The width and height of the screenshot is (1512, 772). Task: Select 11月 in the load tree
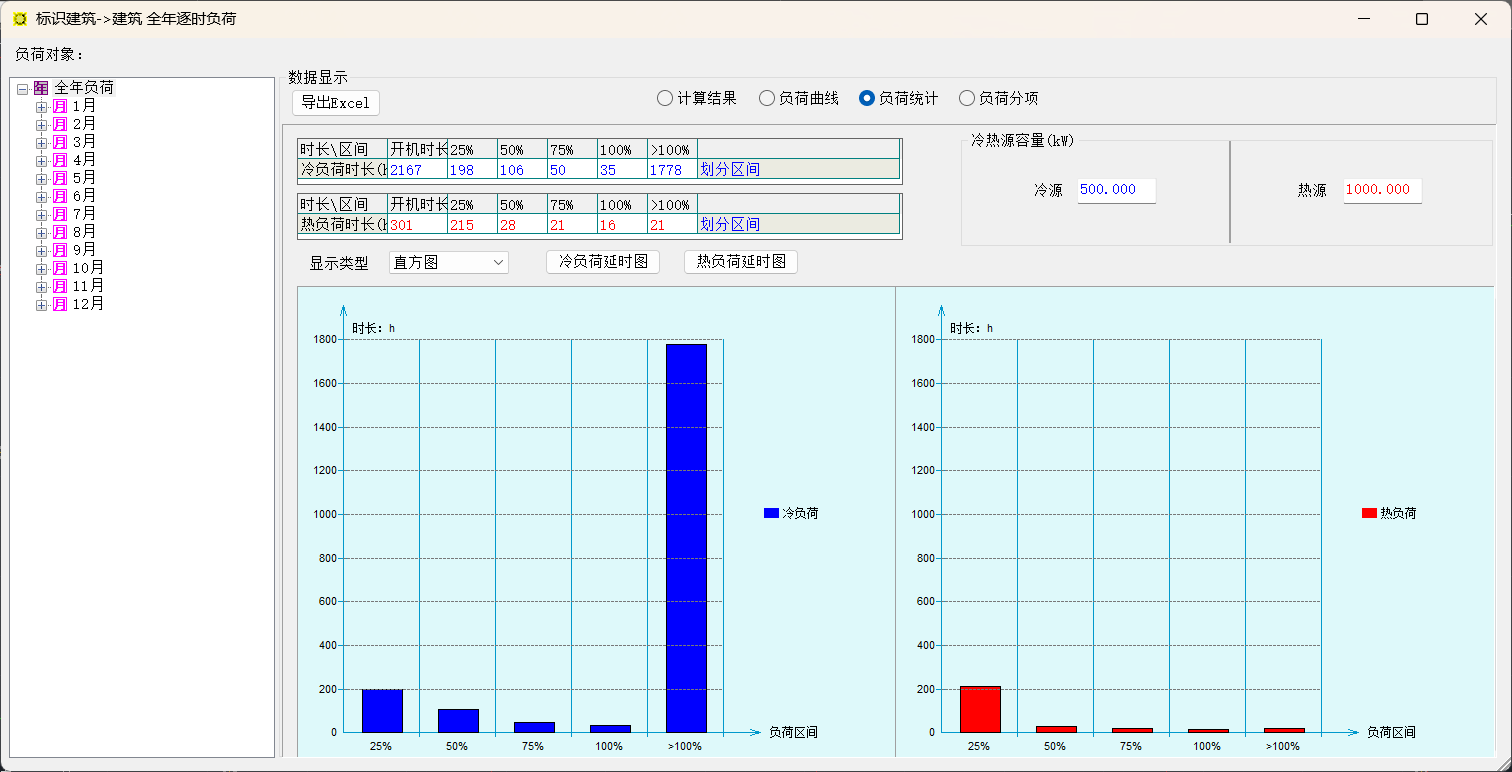88,286
